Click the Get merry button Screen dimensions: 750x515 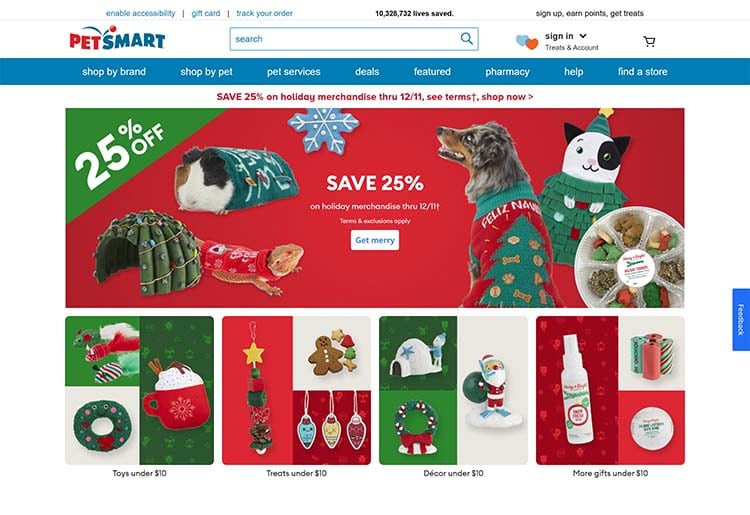(375, 240)
